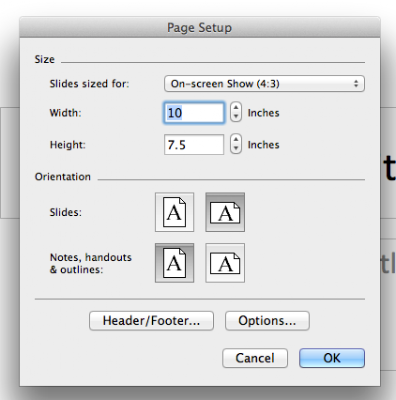
Task: Open the Options dialog
Action: pos(267,321)
